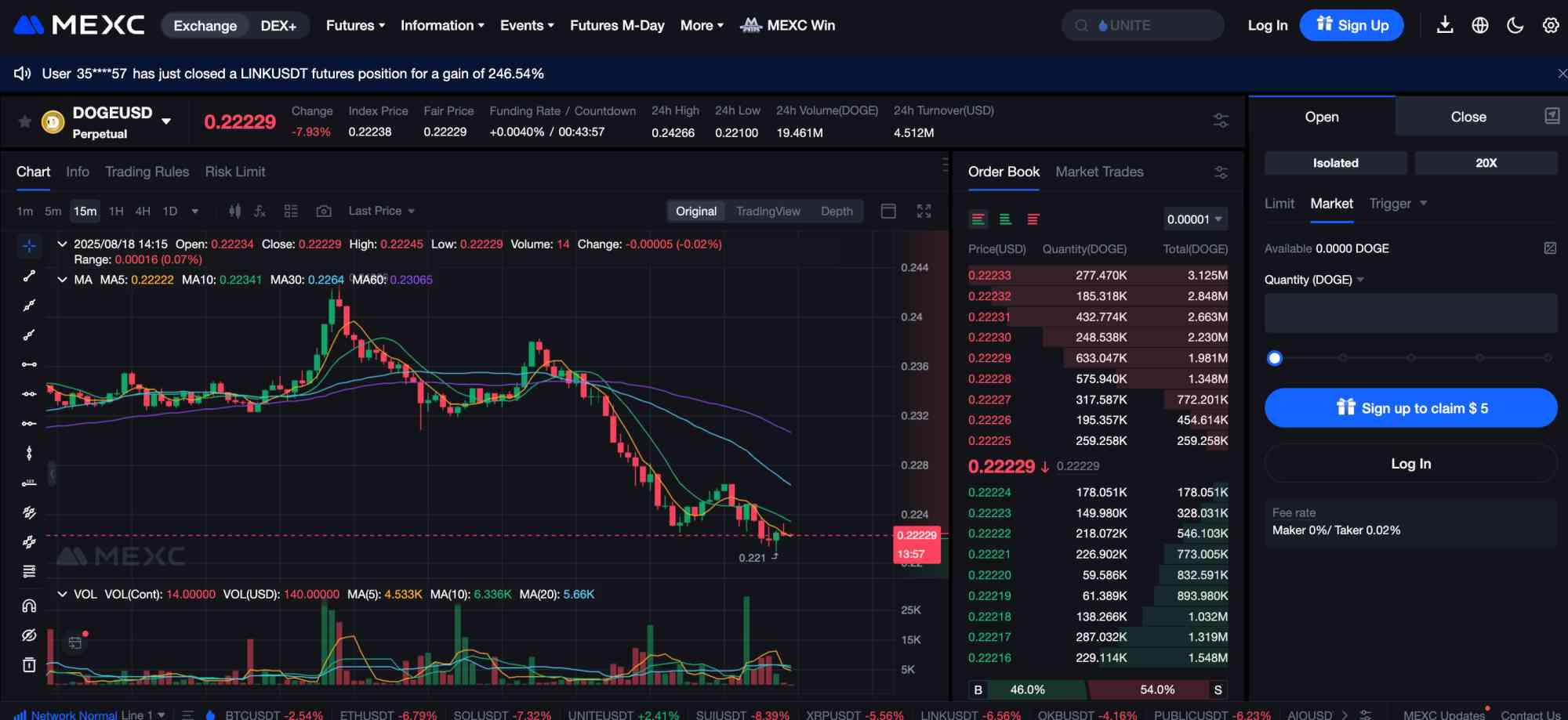
Task: Toggle dark mode with moon icon
Action: [1513, 25]
